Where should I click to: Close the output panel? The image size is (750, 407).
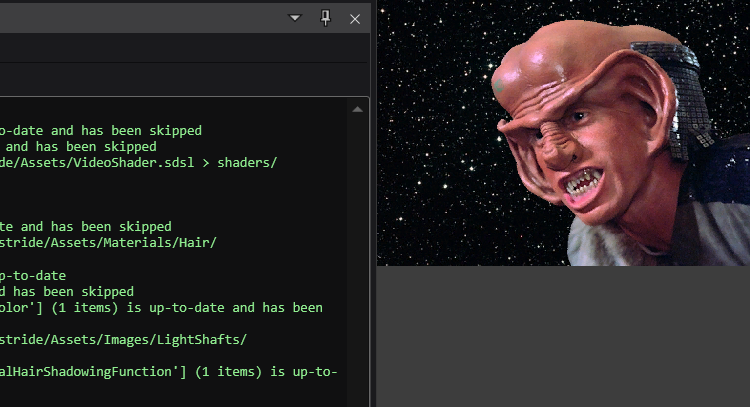(355, 19)
